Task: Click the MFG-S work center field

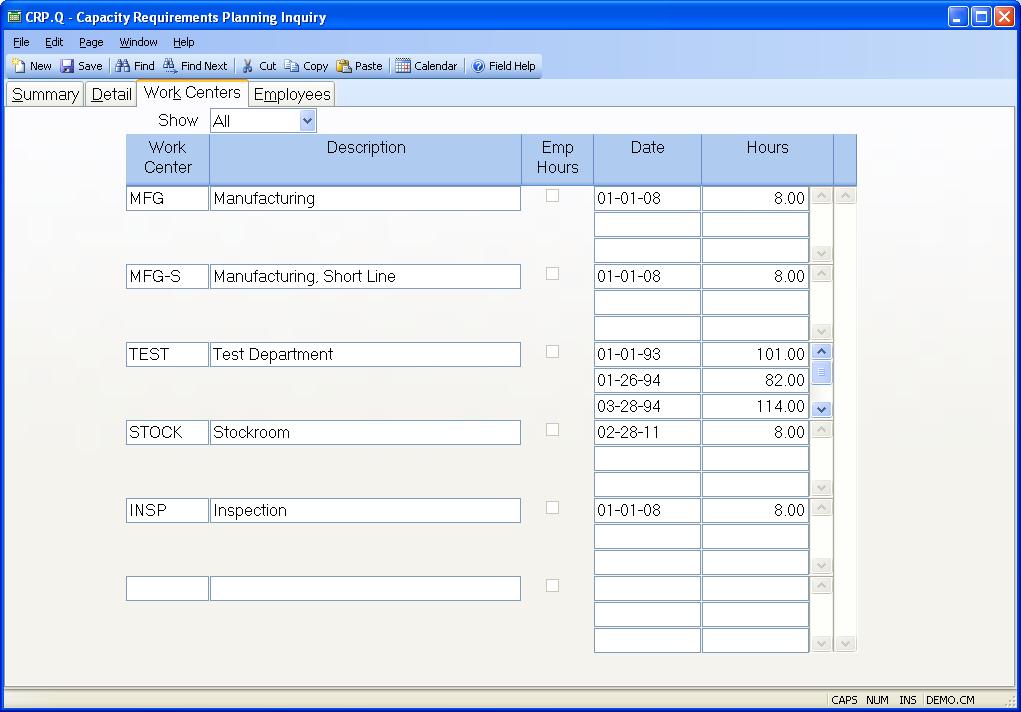Action: coord(167,277)
